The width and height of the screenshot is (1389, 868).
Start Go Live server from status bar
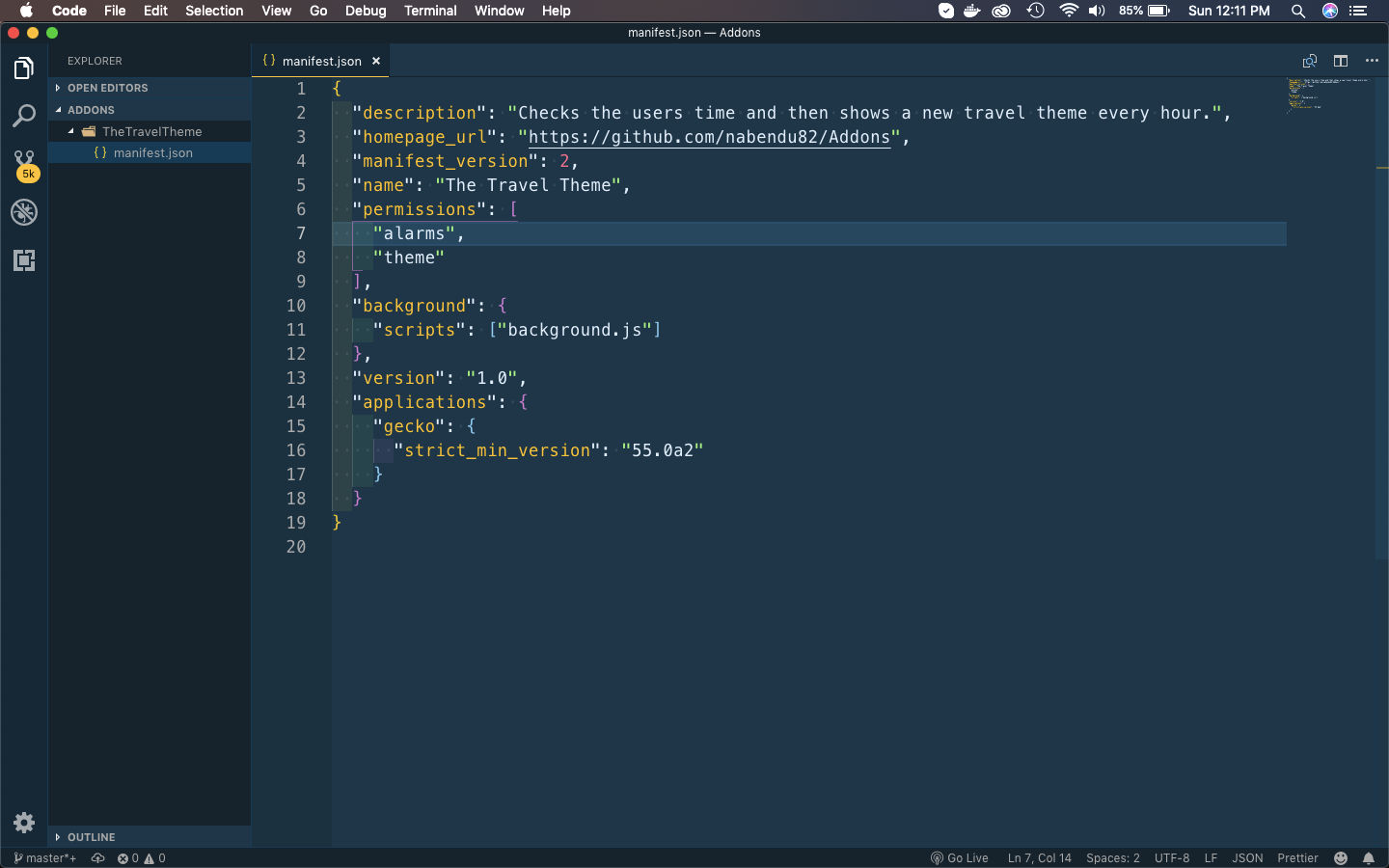(x=960, y=858)
